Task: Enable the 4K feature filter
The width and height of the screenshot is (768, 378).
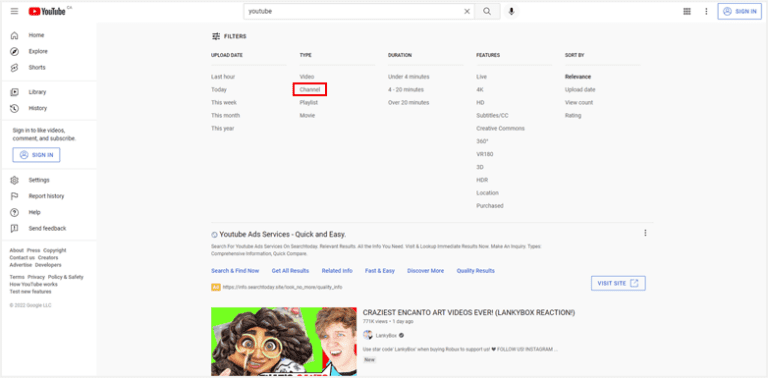Action: [x=480, y=90]
